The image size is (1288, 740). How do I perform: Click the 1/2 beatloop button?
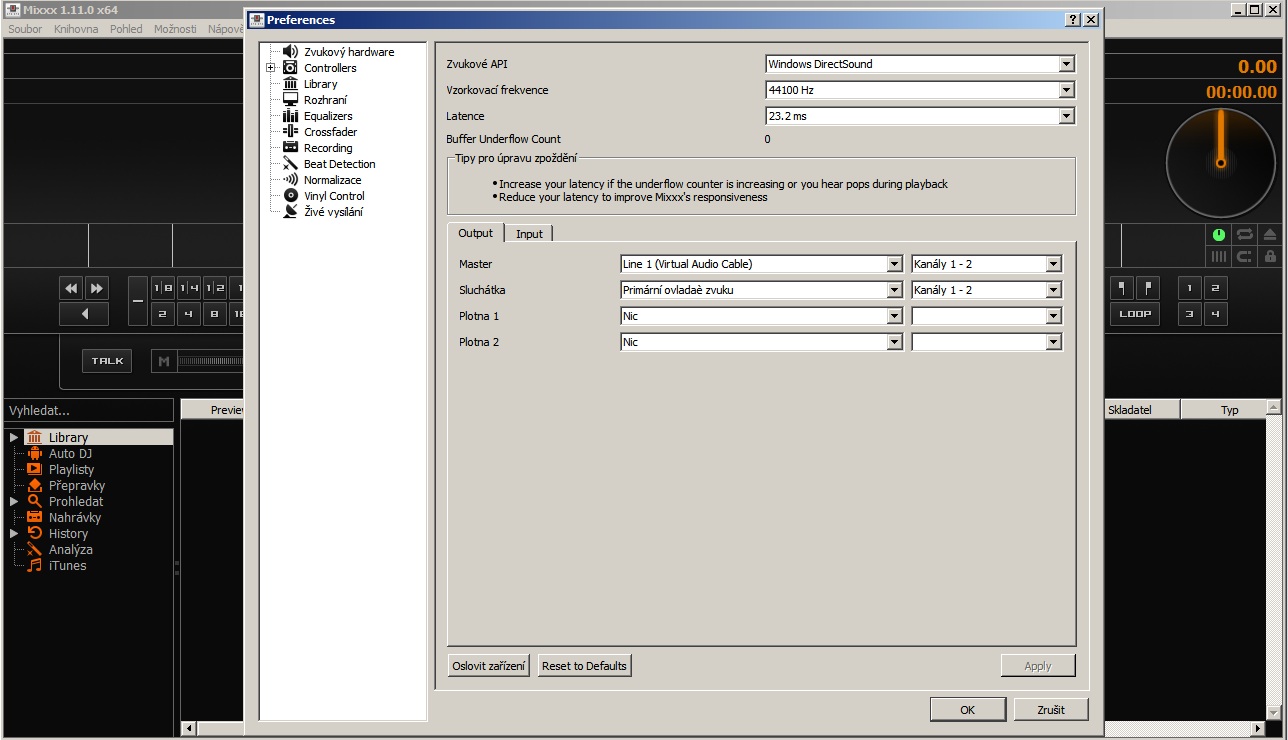coord(215,288)
